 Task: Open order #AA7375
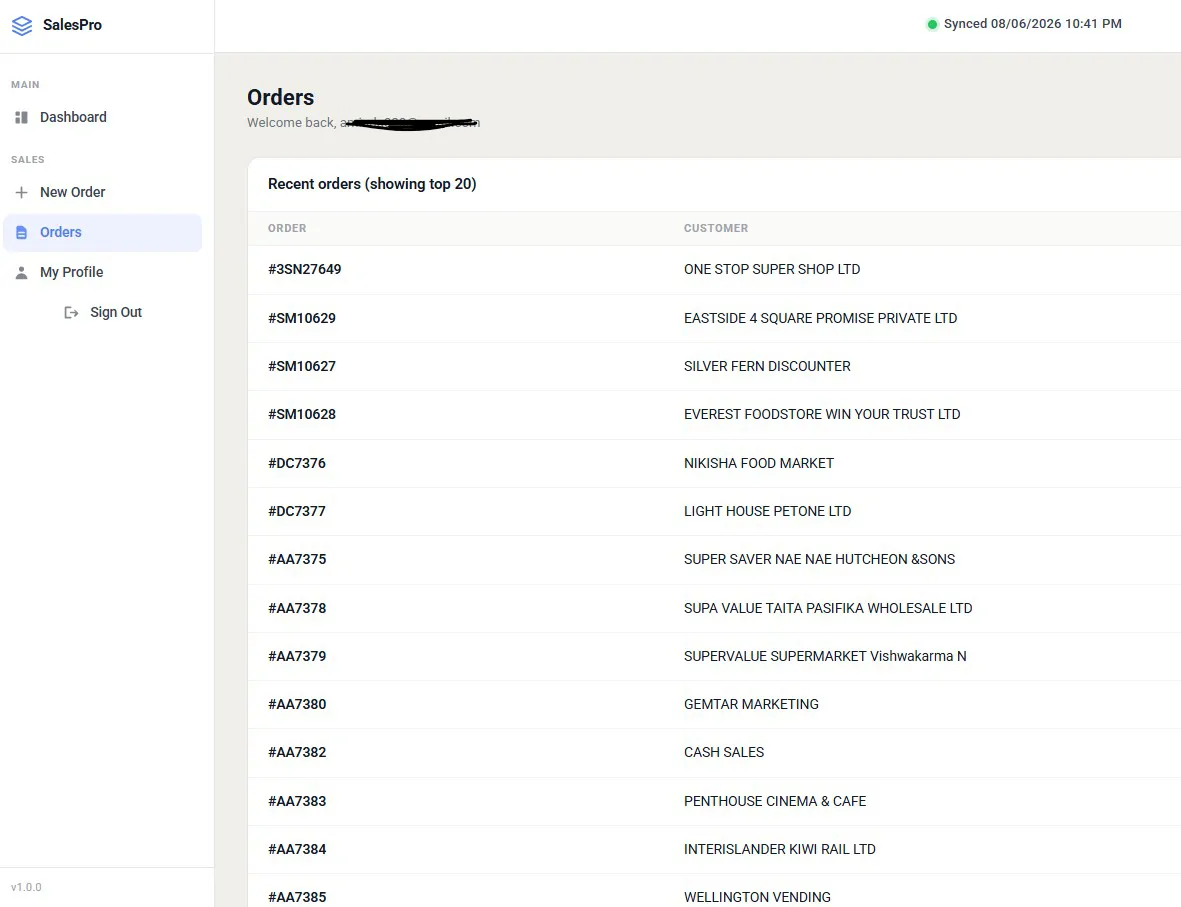coord(297,560)
